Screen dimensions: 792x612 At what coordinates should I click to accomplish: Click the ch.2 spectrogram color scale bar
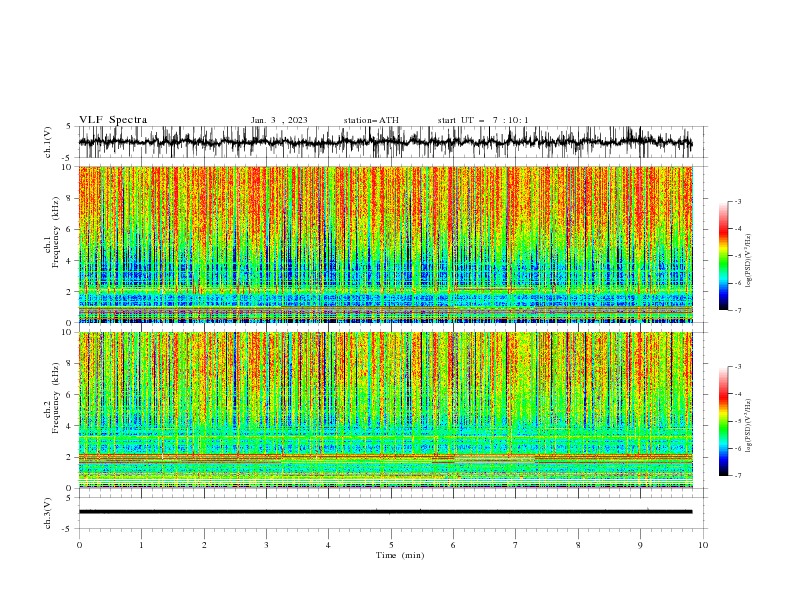point(723,421)
